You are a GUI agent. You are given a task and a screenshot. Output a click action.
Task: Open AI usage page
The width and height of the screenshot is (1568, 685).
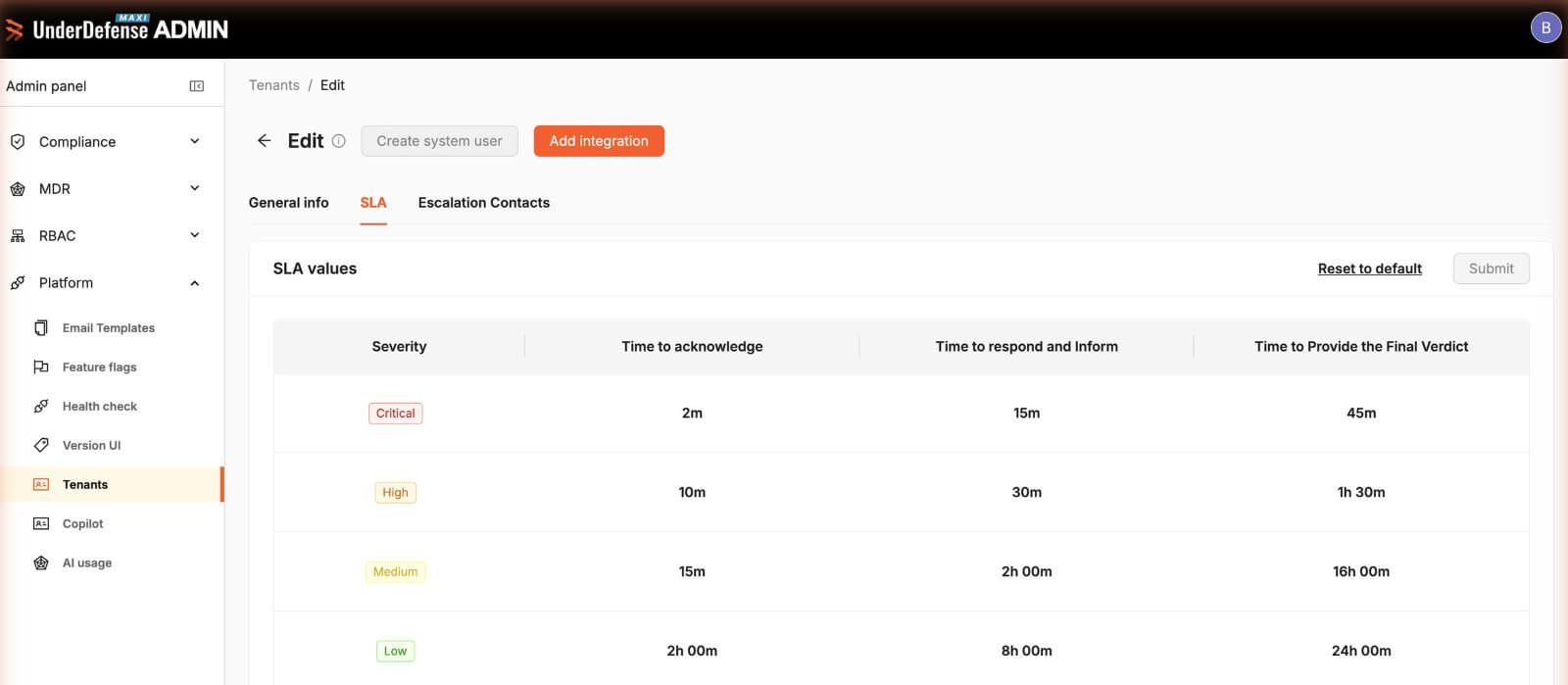point(87,563)
